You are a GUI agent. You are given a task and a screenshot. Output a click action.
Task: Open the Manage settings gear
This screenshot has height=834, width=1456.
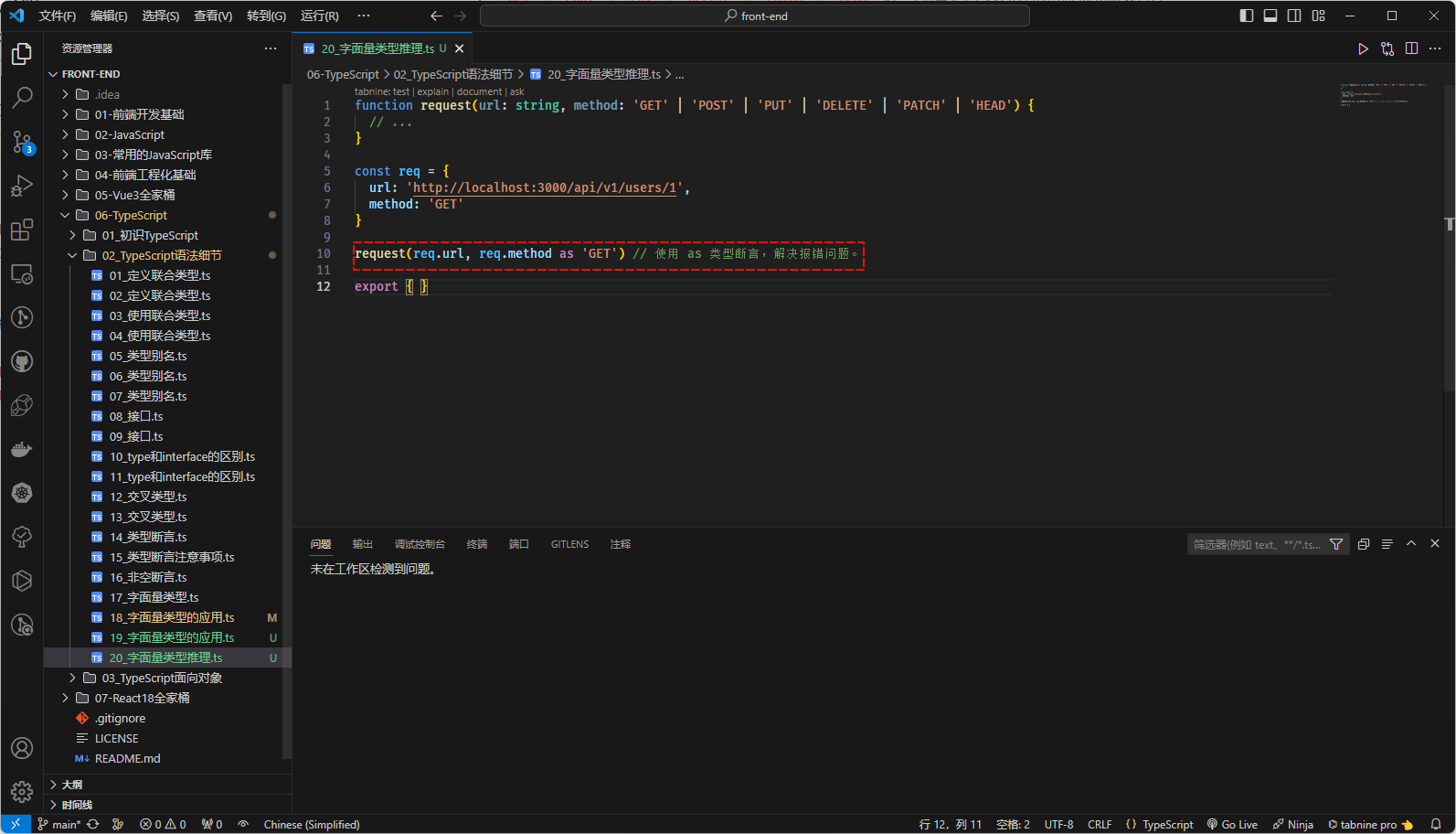pos(22,791)
